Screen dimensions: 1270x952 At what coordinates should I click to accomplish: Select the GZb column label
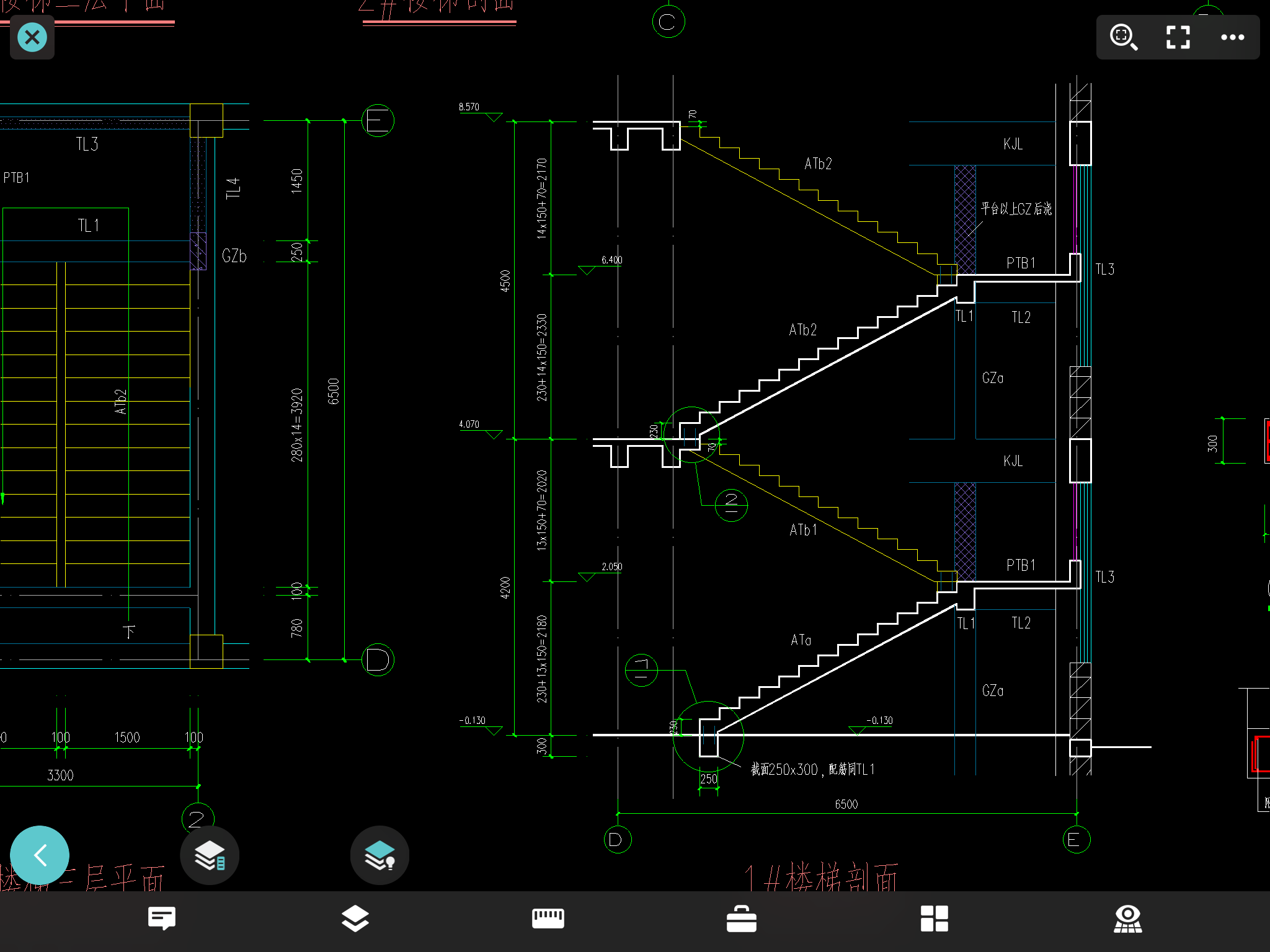pyautogui.click(x=234, y=256)
